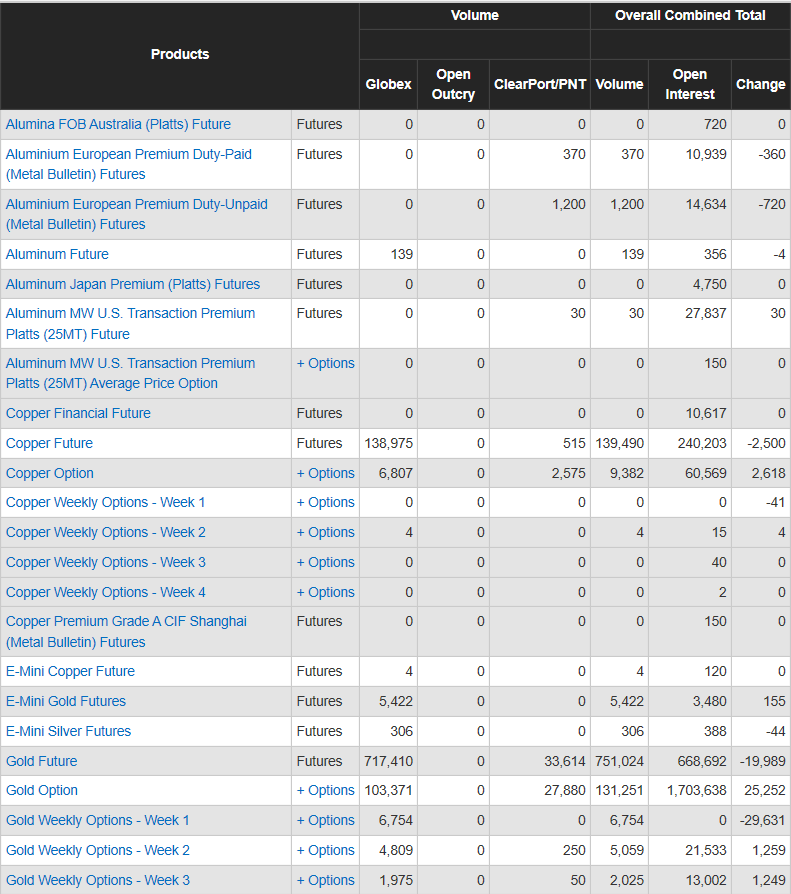
Task: Expand + Options for Gold Option row
Action: pos(326,790)
